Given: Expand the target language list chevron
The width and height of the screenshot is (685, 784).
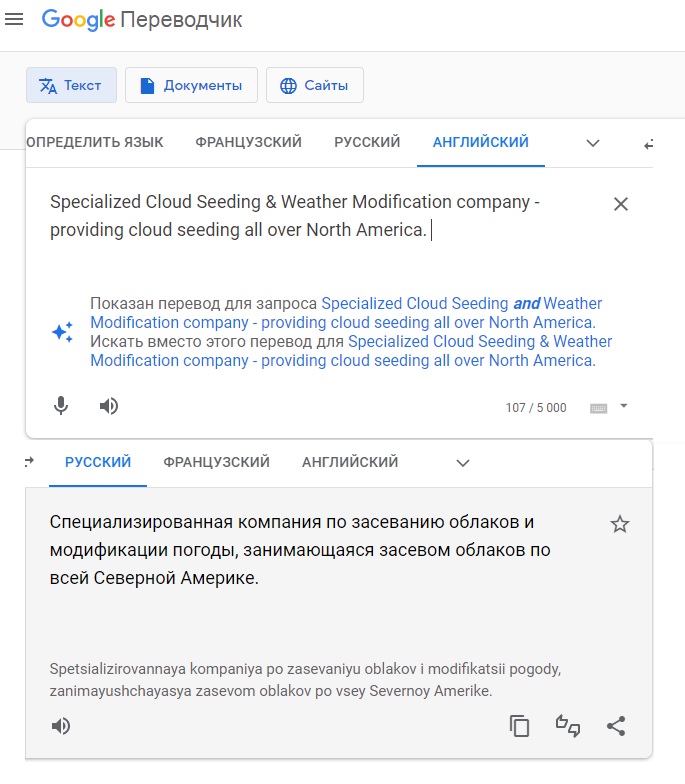Looking at the screenshot, I should pos(462,463).
